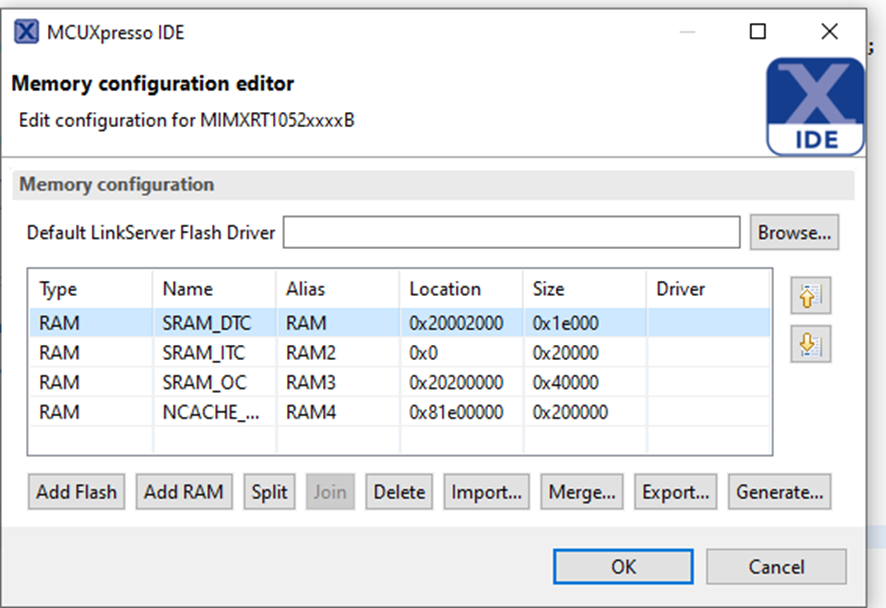886x608 pixels.
Task: Click the move row up arrow icon
Action: (x=810, y=295)
